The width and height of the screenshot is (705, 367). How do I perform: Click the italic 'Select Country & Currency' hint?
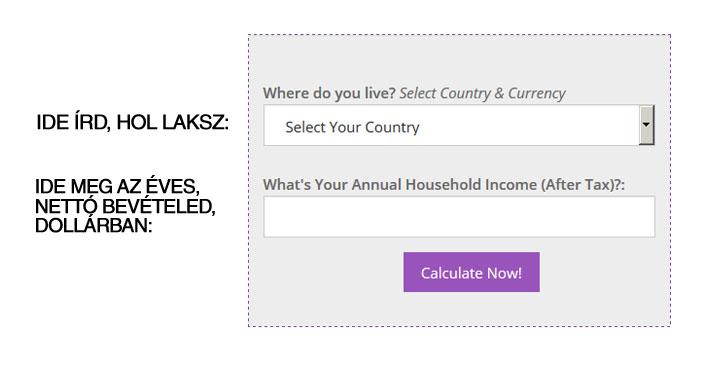(x=482, y=93)
